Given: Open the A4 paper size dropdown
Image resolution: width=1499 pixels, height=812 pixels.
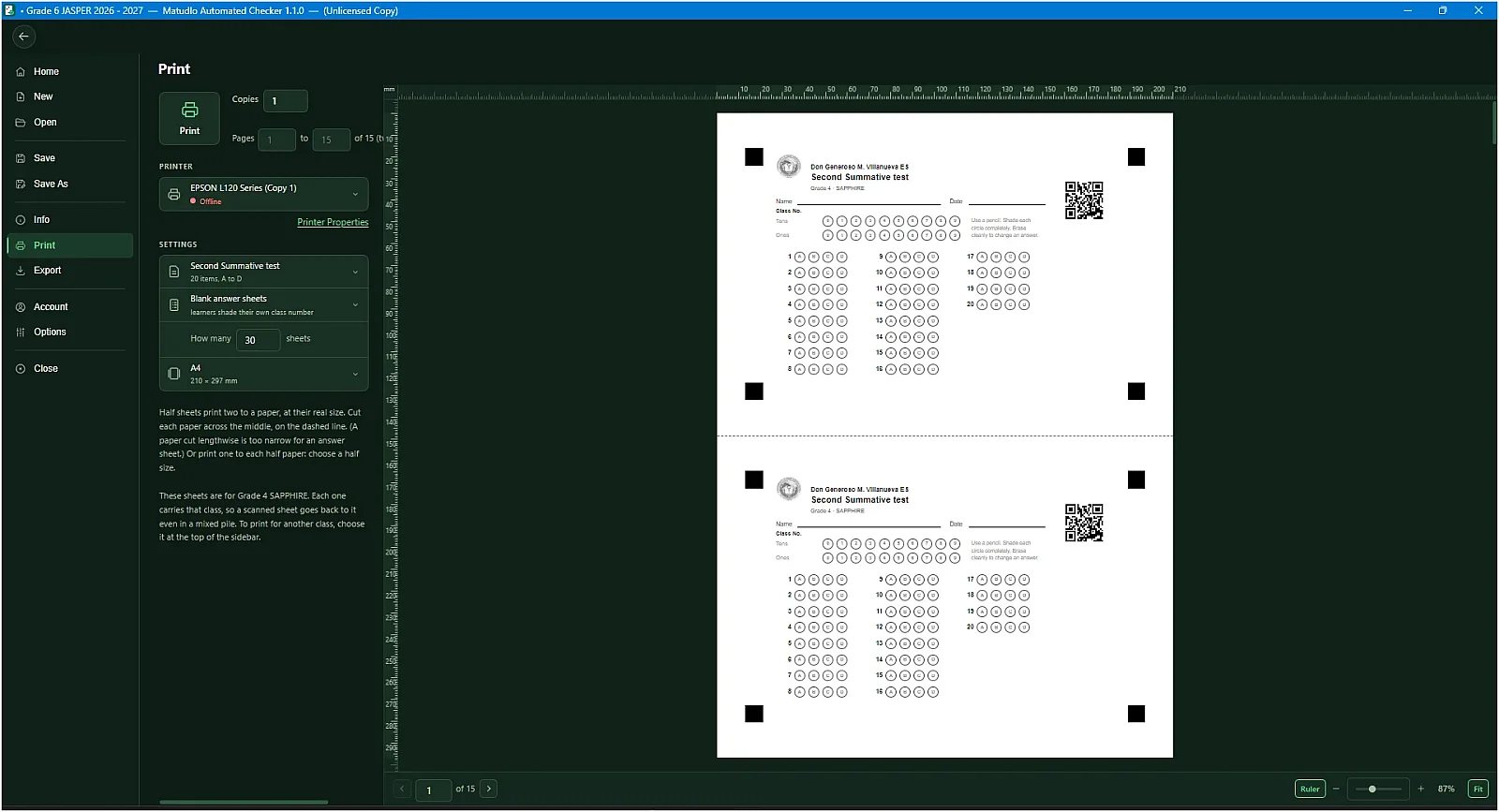Looking at the screenshot, I should (x=264, y=374).
